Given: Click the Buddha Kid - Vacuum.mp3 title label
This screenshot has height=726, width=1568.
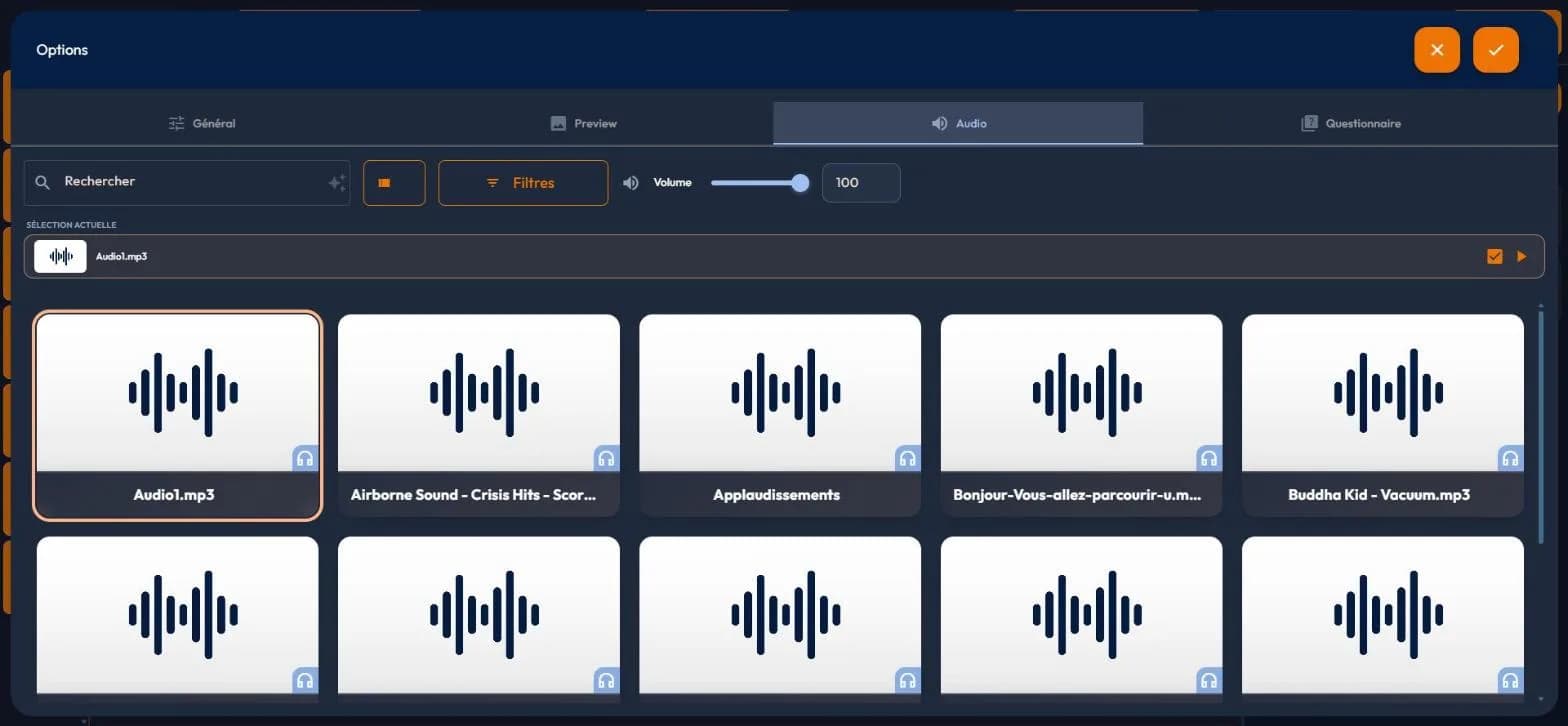Looking at the screenshot, I should tap(1380, 495).
